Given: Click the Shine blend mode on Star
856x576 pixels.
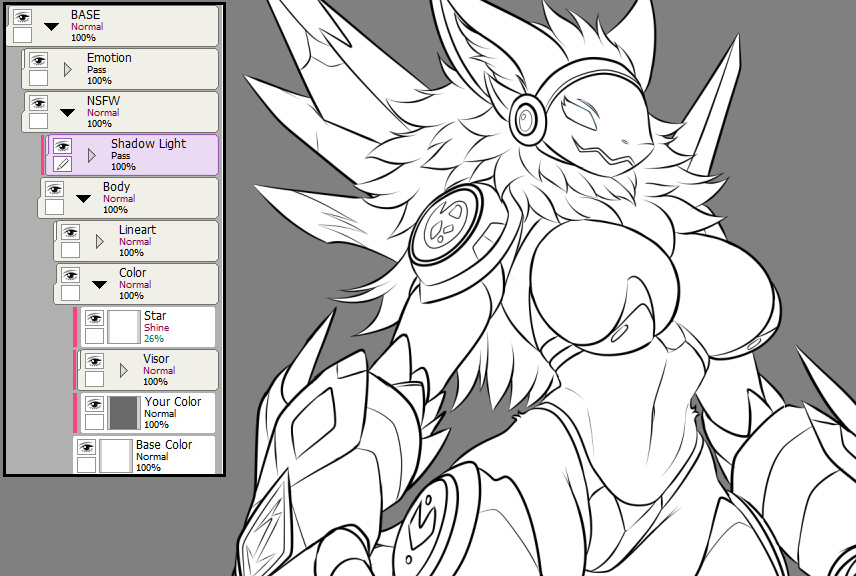Looking at the screenshot, I should pyautogui.click(x=157, y=328).
